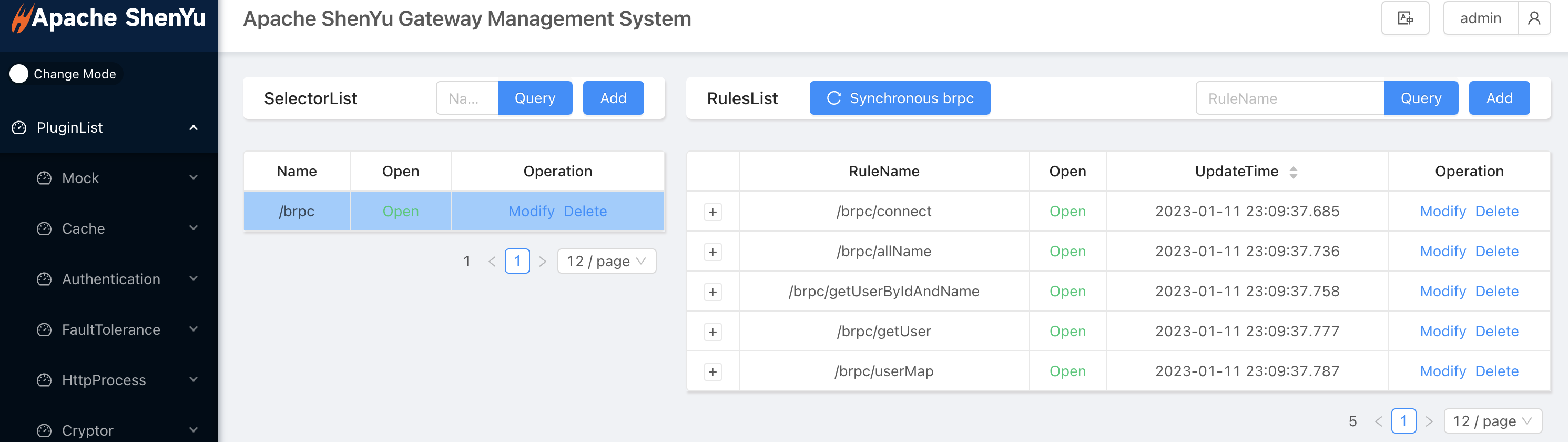Click the dashboard icon beside Authentication
This screenshot has width=1568, height=442.
coord(45,279)
